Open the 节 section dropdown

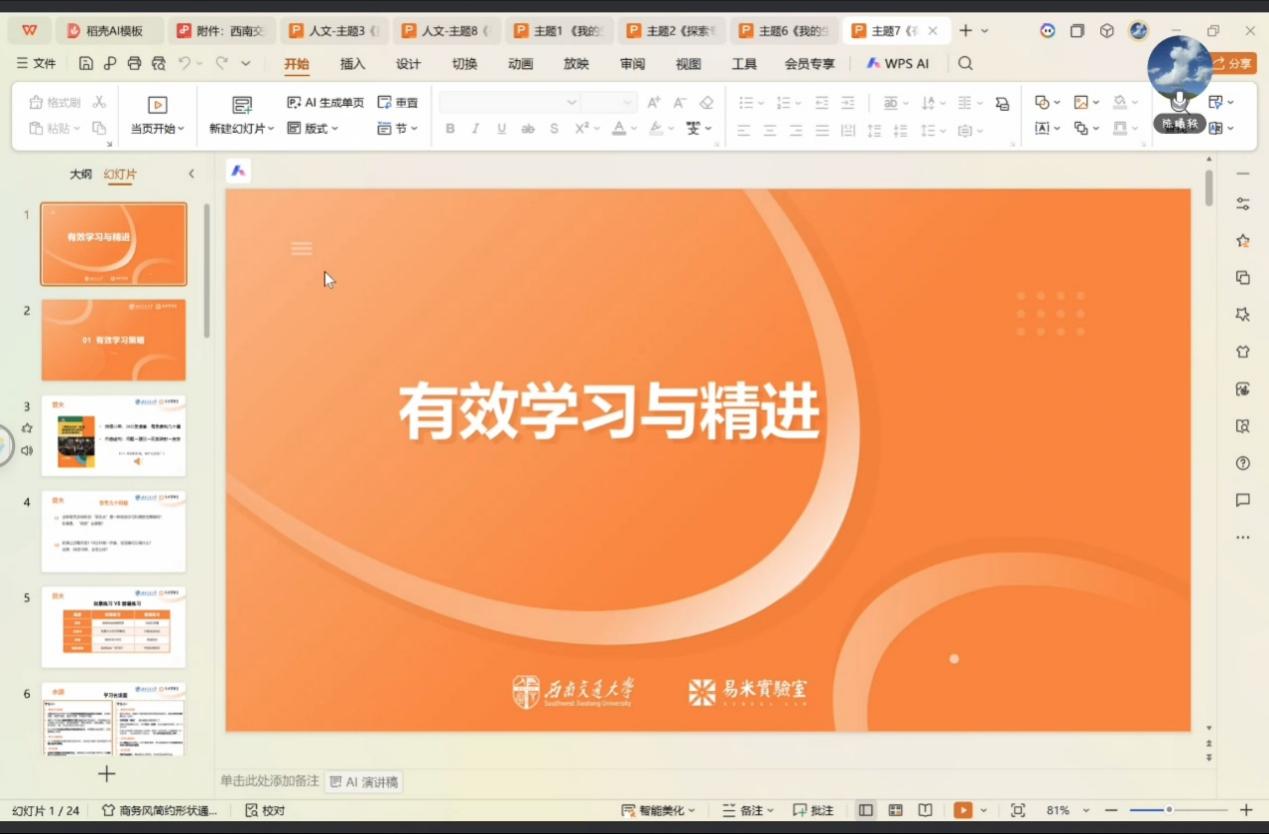(397, 128)
